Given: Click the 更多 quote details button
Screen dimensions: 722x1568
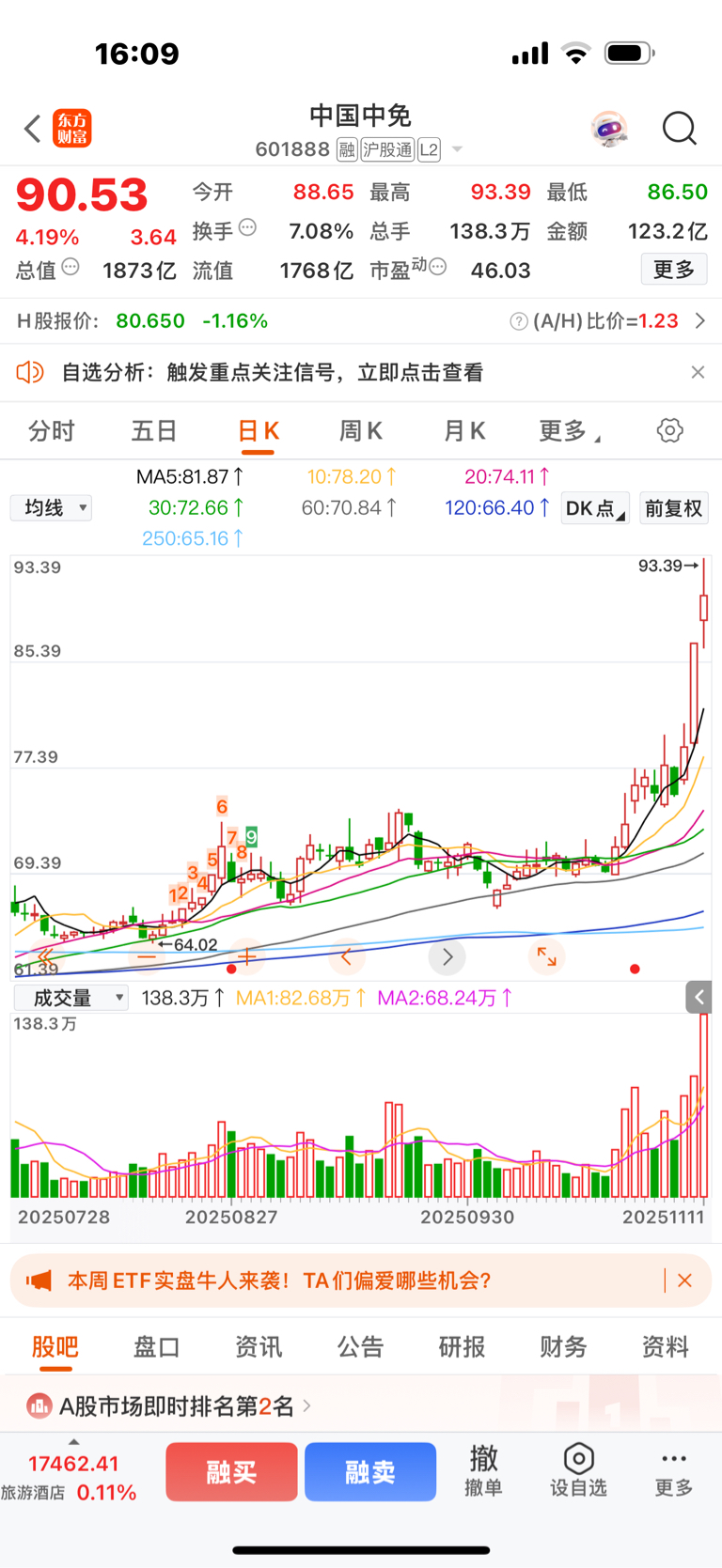Looking at the screenshot, I should coord(674,270).
